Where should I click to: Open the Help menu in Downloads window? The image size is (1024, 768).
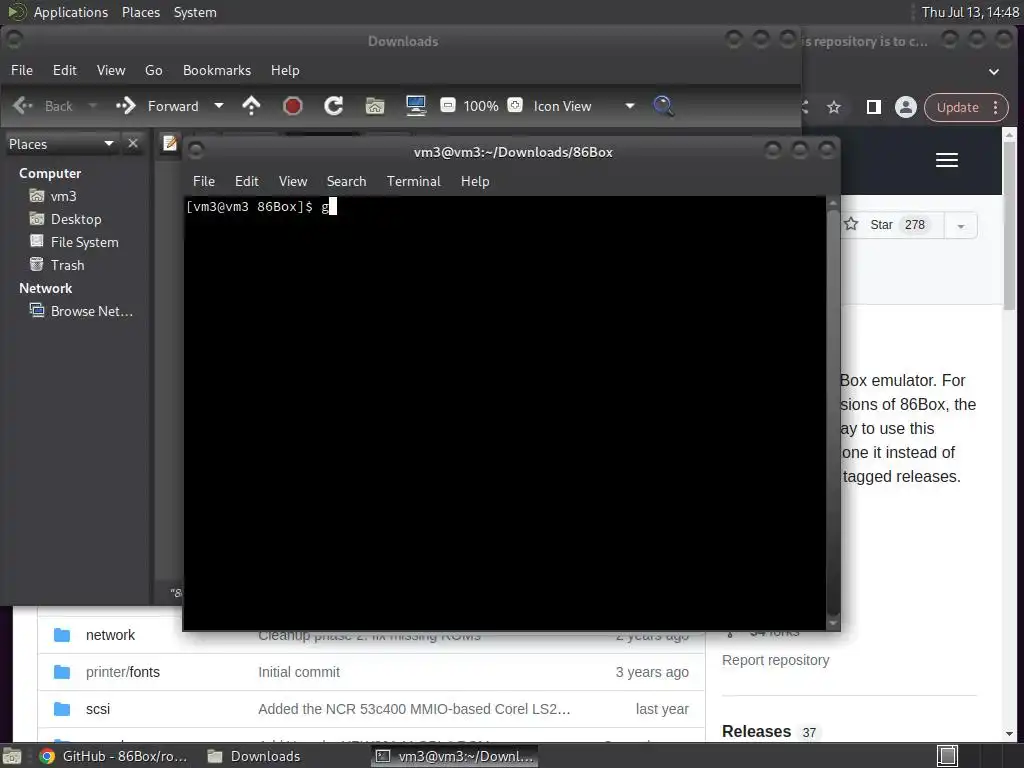pyautogui.click(x=285, y=70)
